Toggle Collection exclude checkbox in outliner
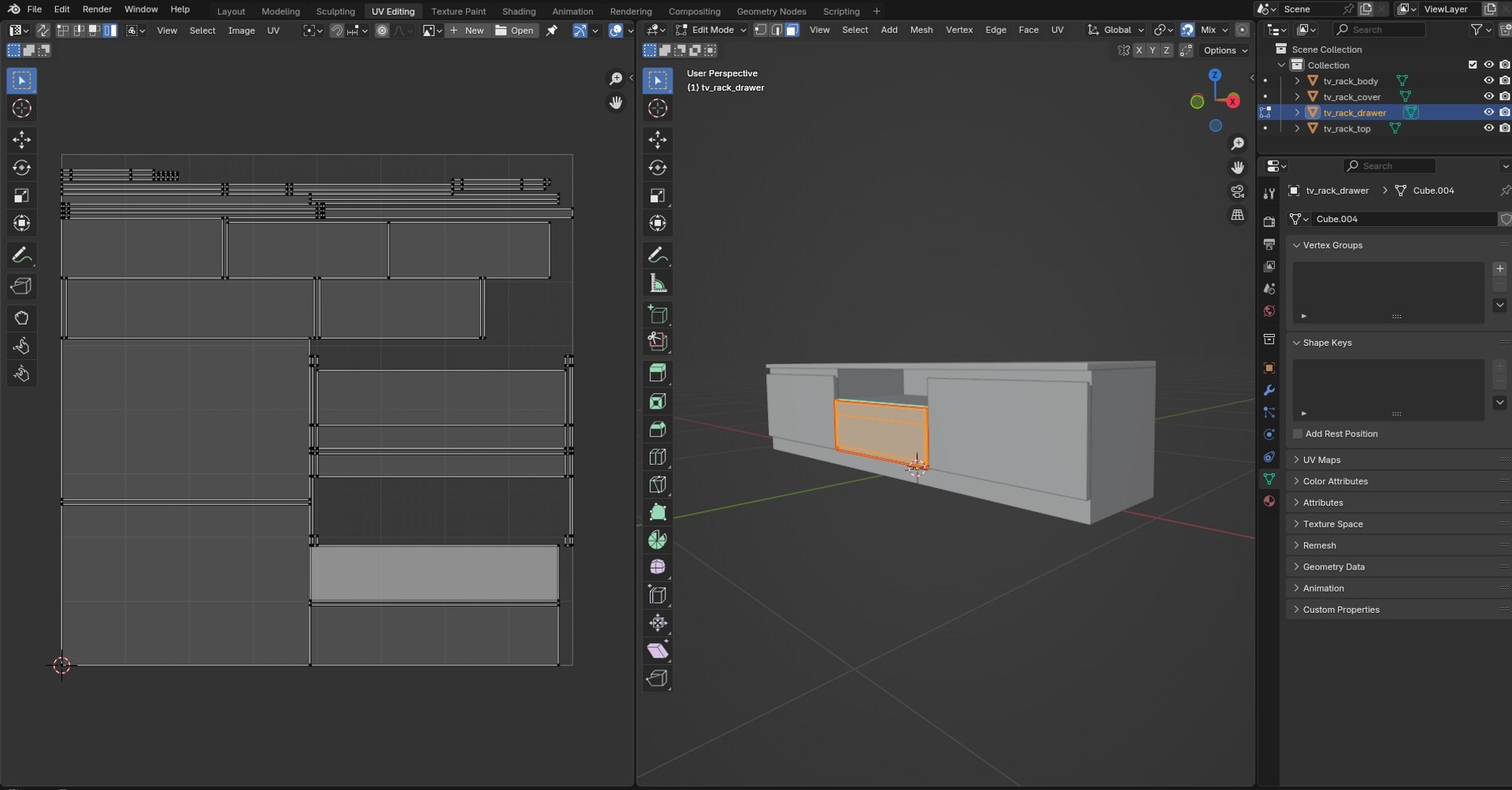 (x=1473, y=65)
